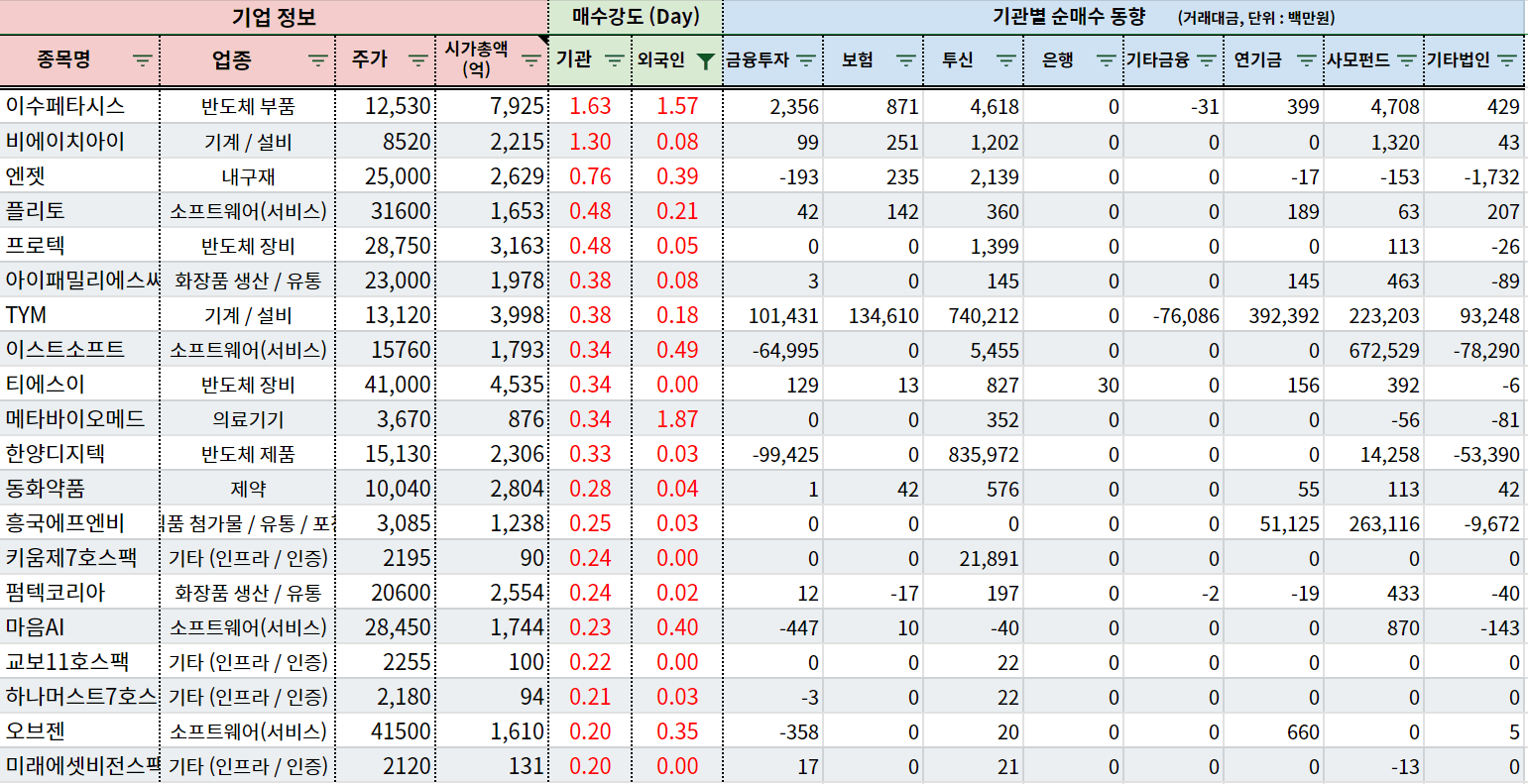The height and width of the screenshot is (784, 1528).
Task: Click the 투신 value 835,972
Action: [x=974, y=453]
